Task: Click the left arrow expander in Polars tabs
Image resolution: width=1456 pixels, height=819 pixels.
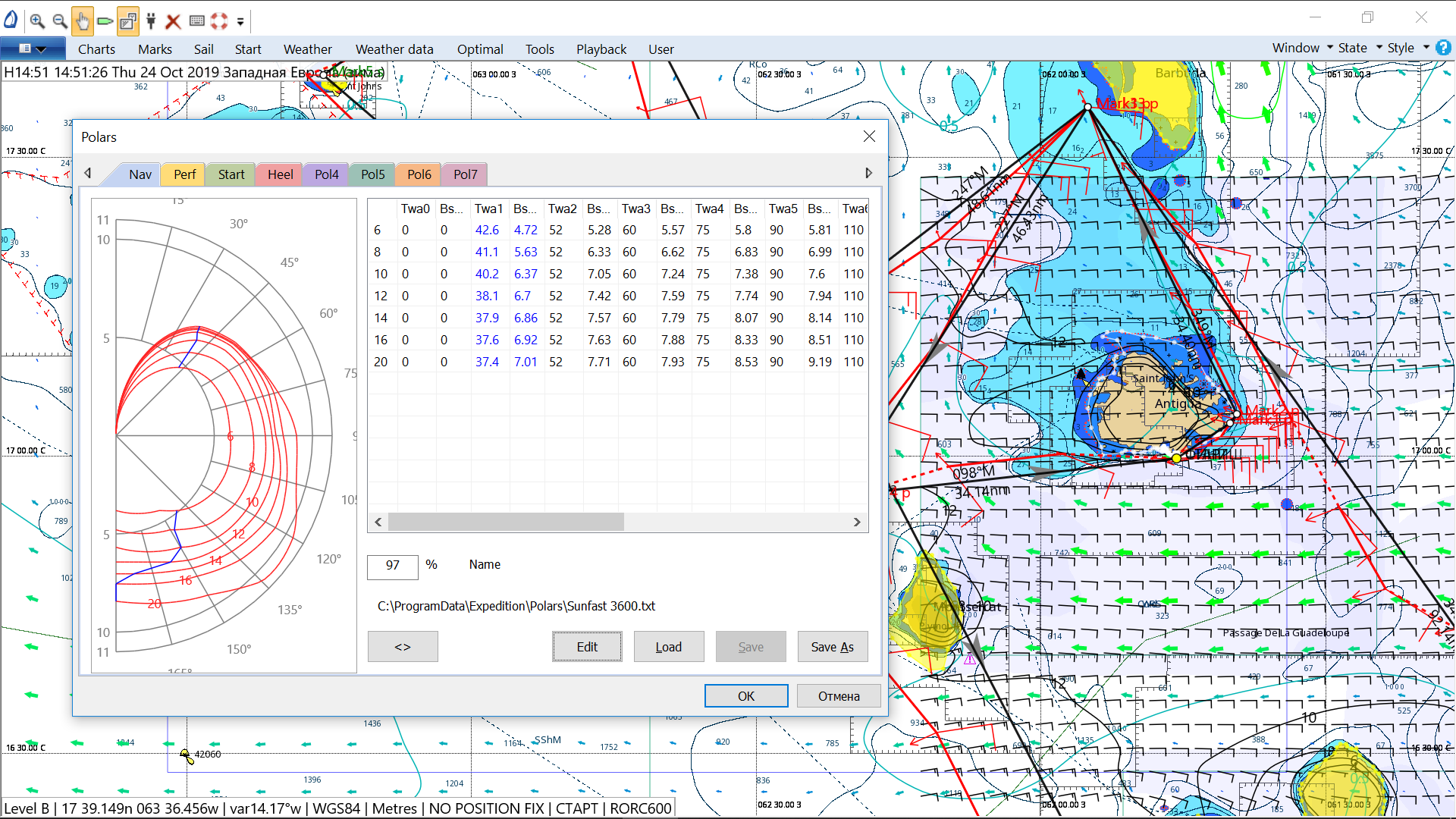Action: coord(88,174)
